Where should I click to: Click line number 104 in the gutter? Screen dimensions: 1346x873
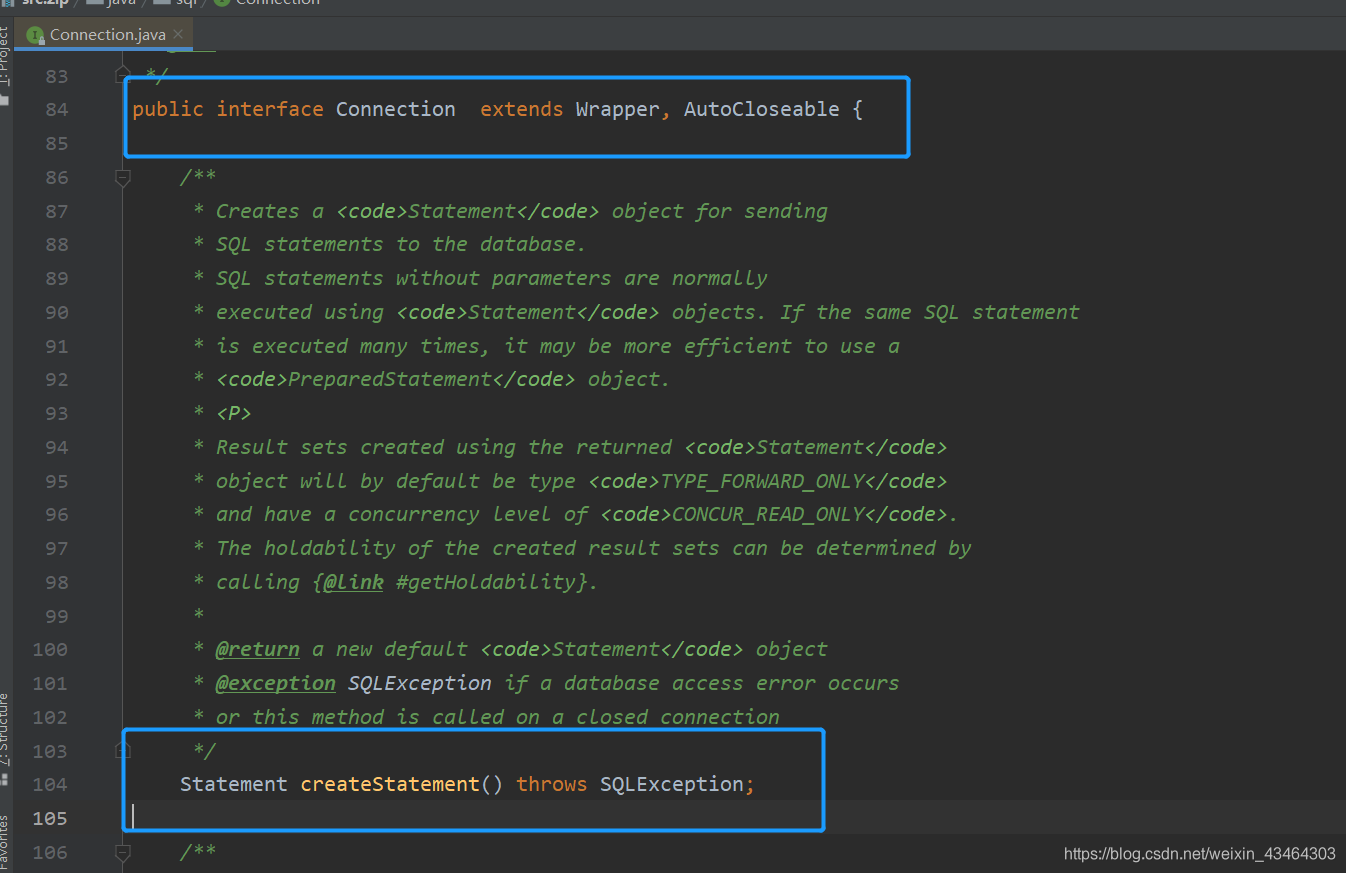50,784
